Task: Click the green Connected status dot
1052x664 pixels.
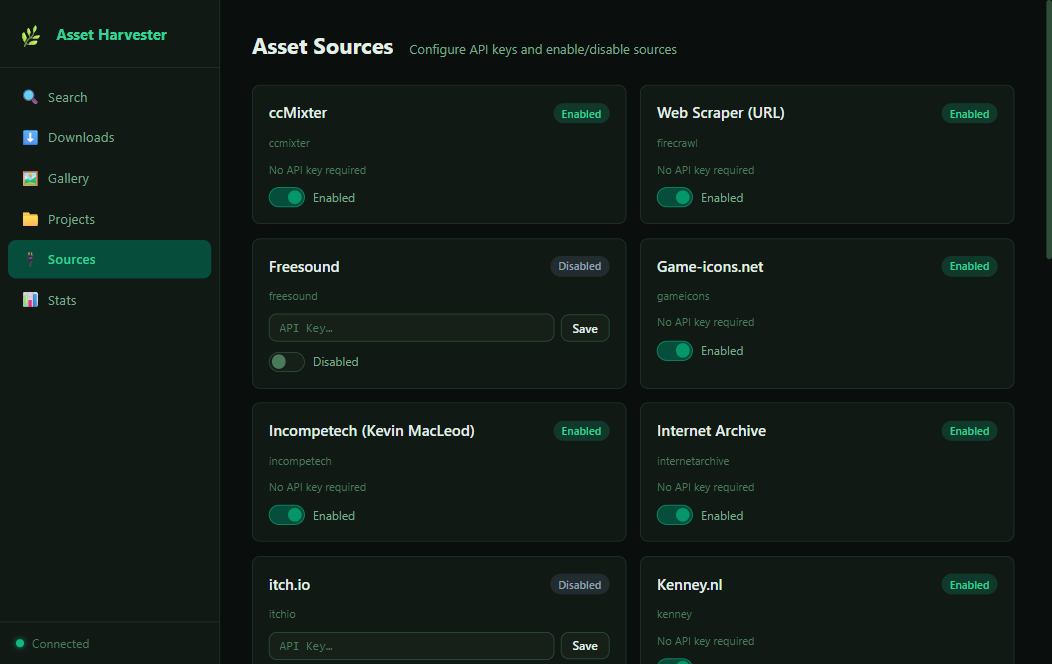Action: (20, 643)
